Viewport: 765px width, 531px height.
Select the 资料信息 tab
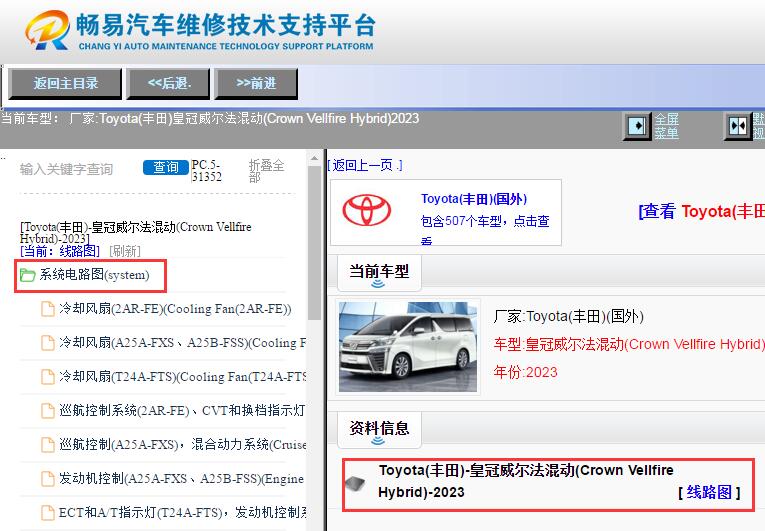click(x=379, y=428)
